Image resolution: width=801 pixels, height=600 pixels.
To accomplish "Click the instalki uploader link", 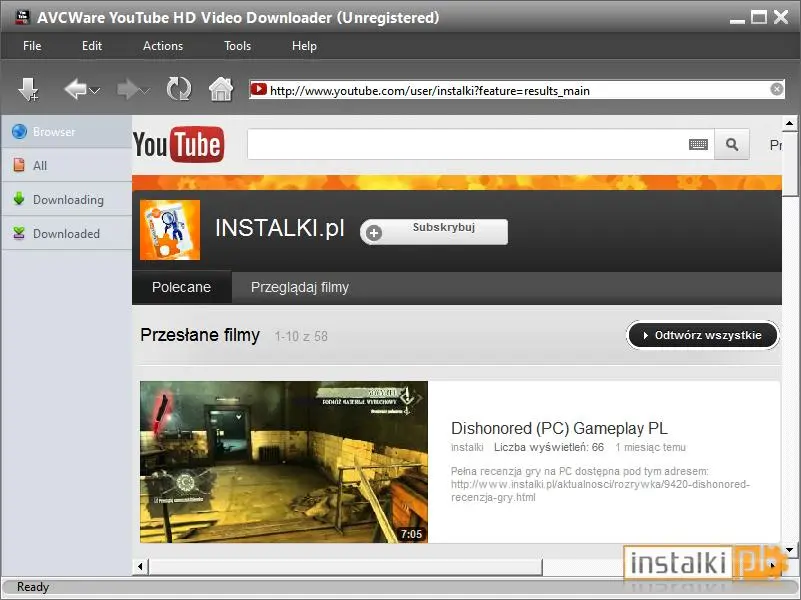I will 467,447.
